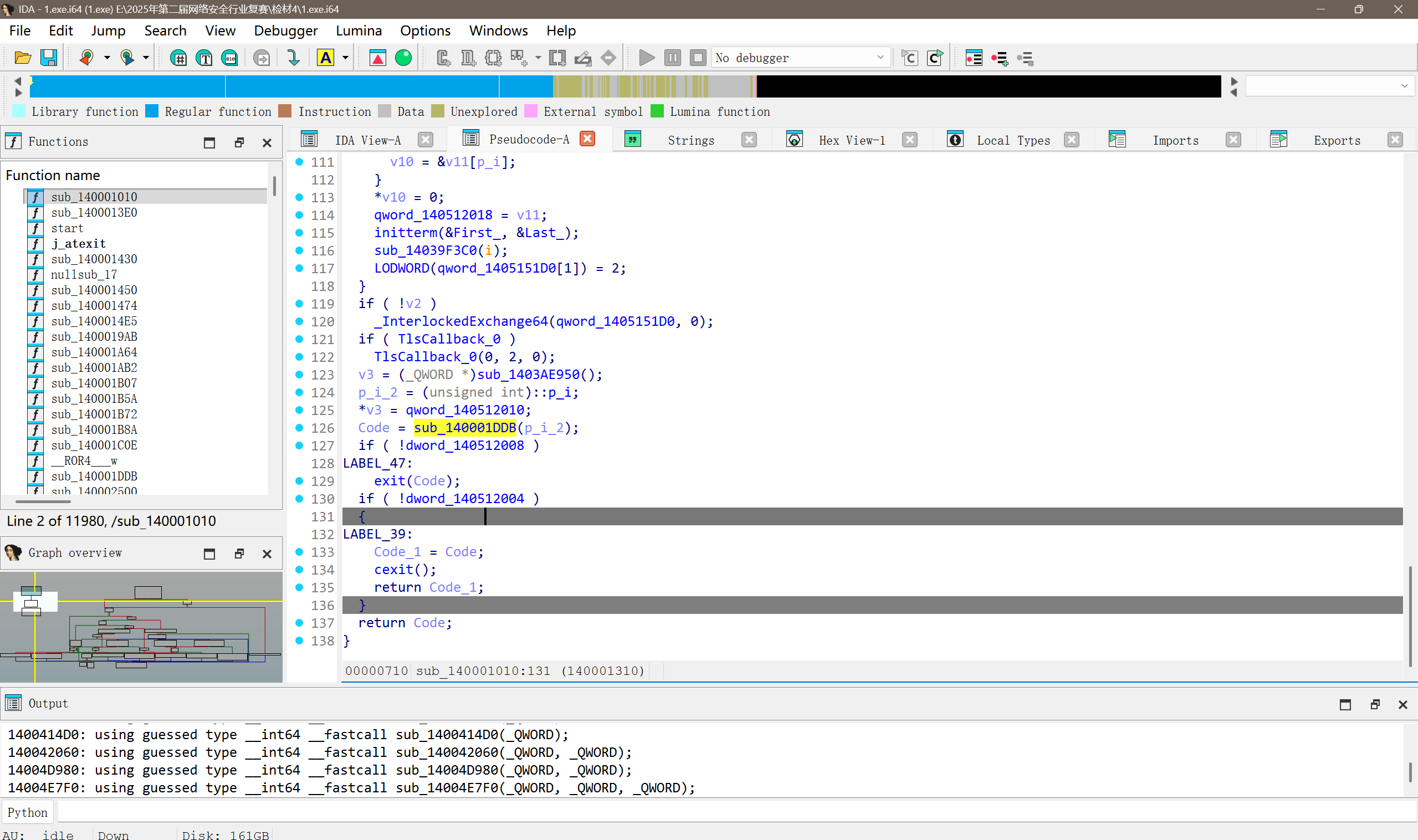The width and height of the screenshot is (1418, 840).
Task: Select sub_140001430 in Functions list
Action: click(94, 259)
